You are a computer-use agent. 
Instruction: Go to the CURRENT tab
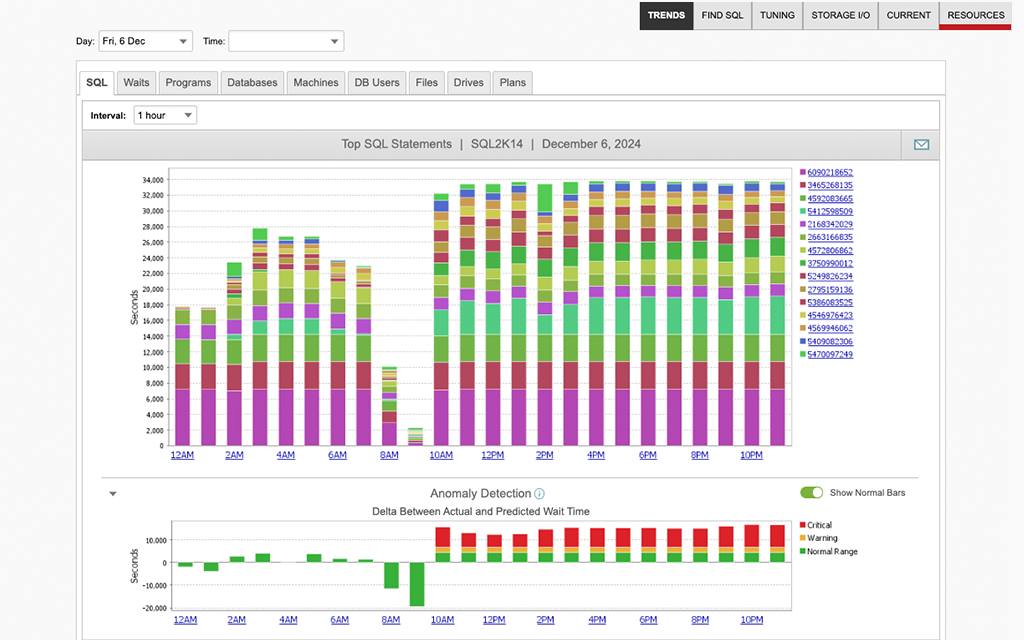point(908,16)
